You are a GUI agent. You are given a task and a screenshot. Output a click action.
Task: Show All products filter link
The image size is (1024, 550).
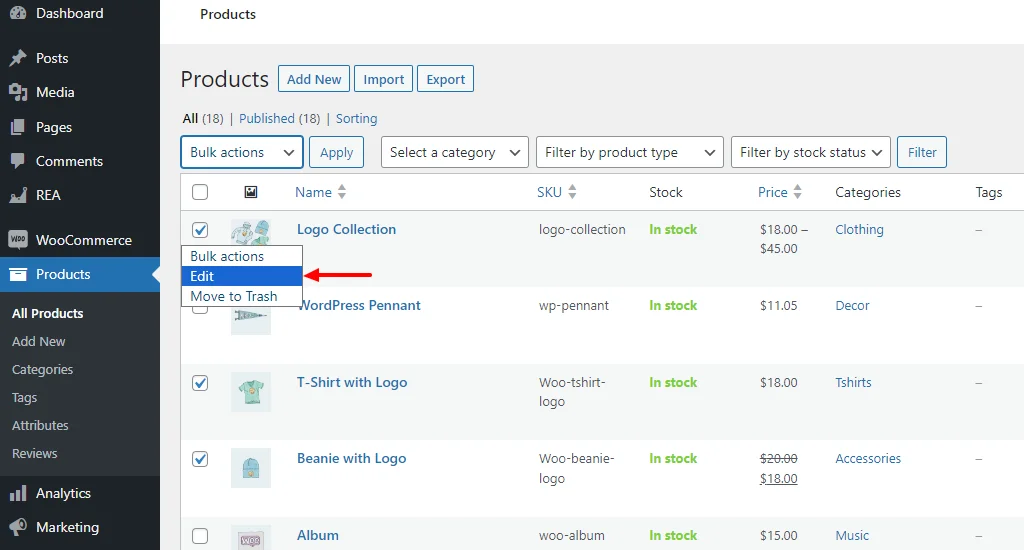click(x=202, y=118)
